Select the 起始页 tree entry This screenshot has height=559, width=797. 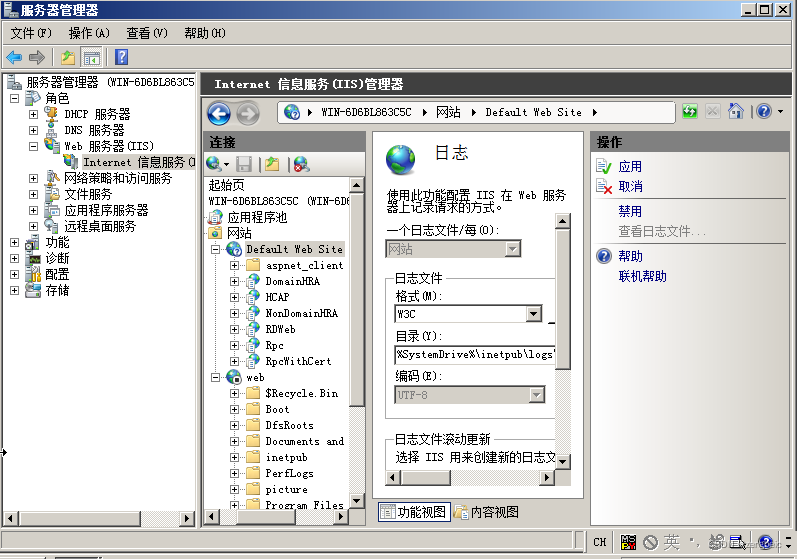226,185
